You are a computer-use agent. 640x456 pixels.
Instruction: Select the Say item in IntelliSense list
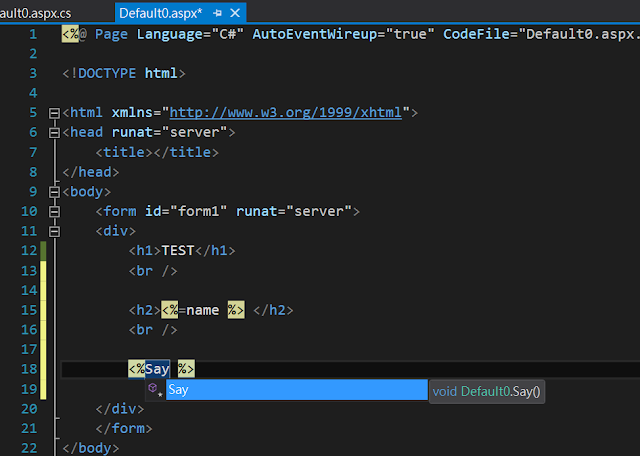[297, 389]
